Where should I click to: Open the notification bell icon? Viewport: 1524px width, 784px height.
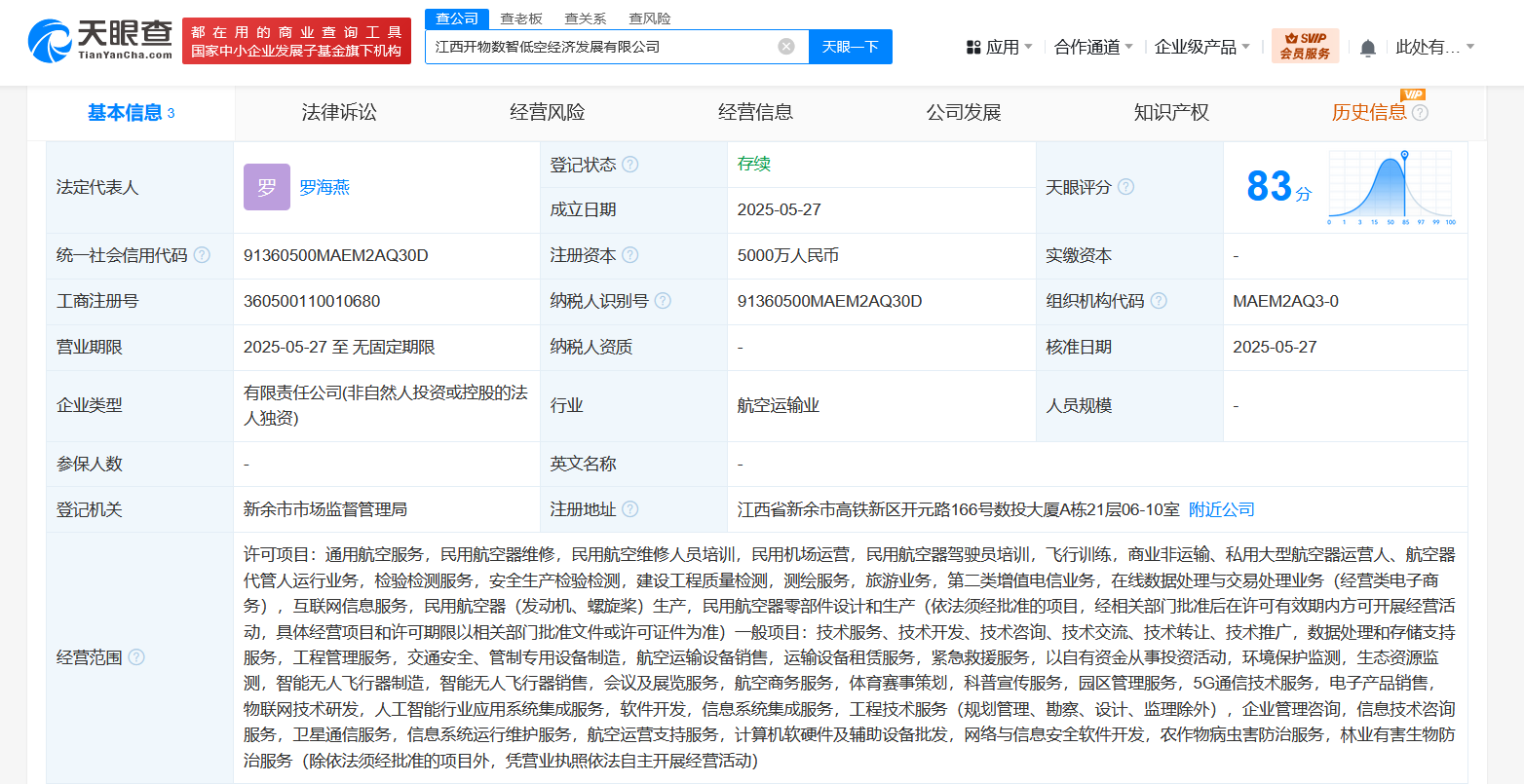pyautogui.click(x=1367, y=48)
